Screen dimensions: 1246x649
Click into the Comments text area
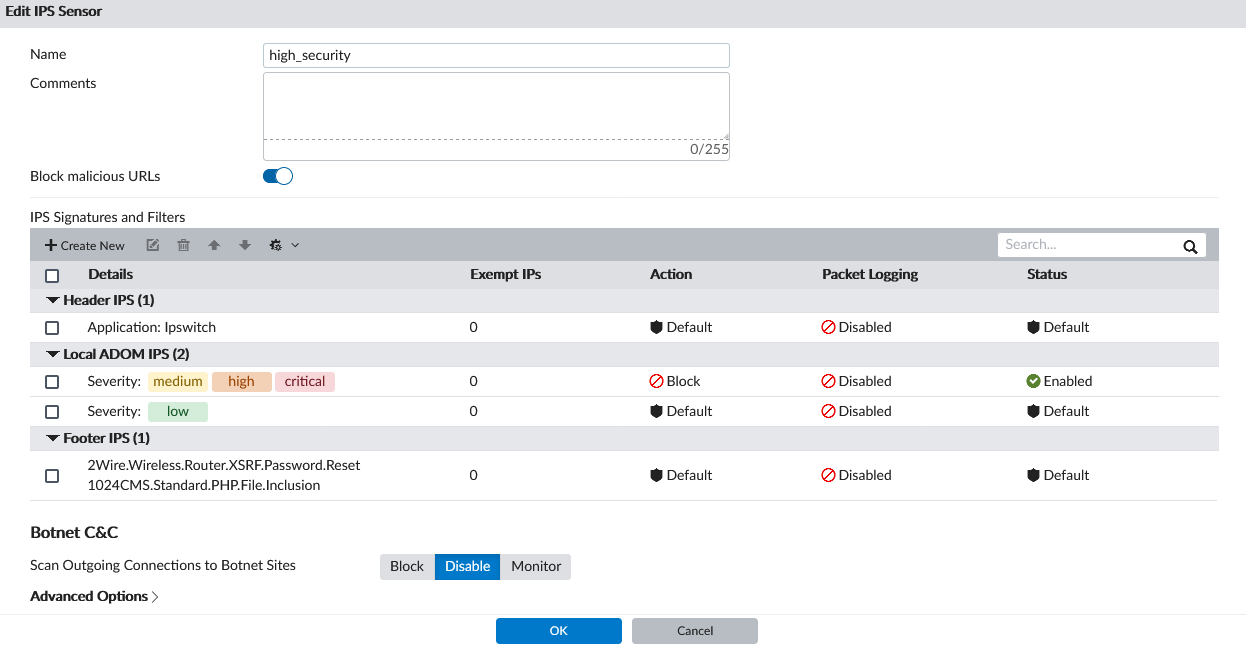(496, 105)
